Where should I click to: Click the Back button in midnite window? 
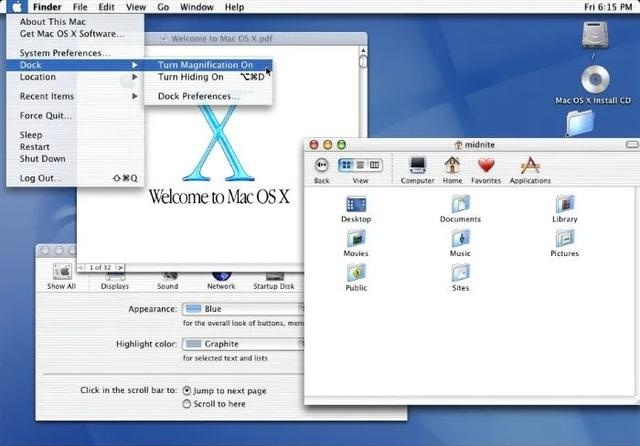pyautogui.click(x=322, y=165)
